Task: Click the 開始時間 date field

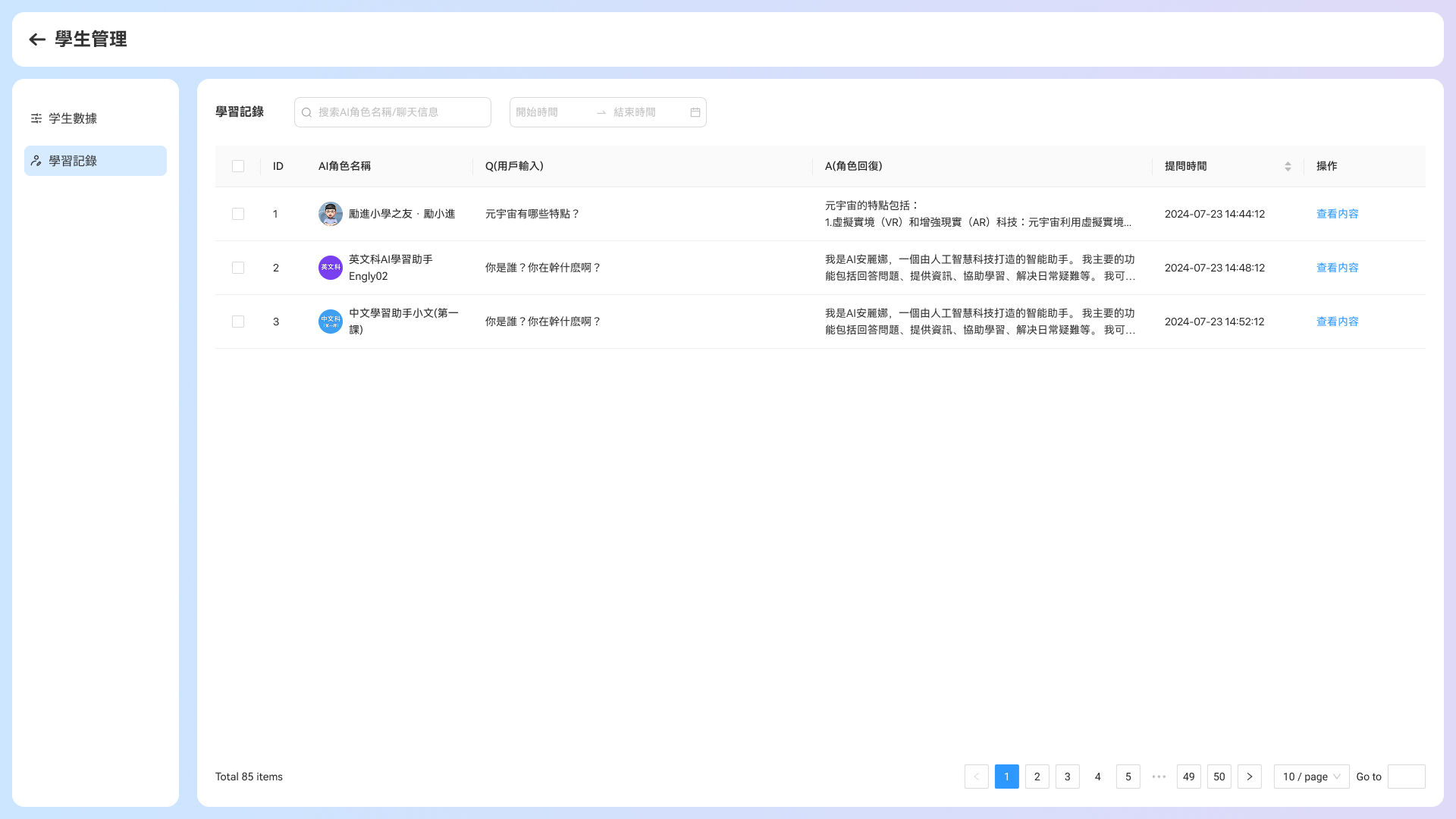Action: [552, 112]
